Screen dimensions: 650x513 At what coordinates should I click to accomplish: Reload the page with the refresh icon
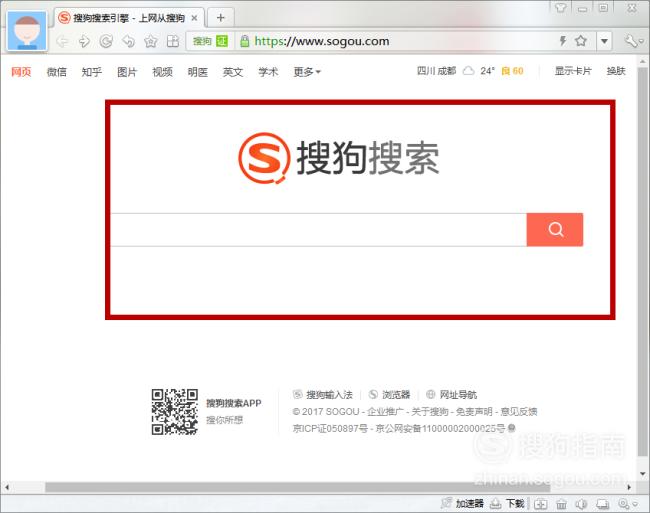107,41
